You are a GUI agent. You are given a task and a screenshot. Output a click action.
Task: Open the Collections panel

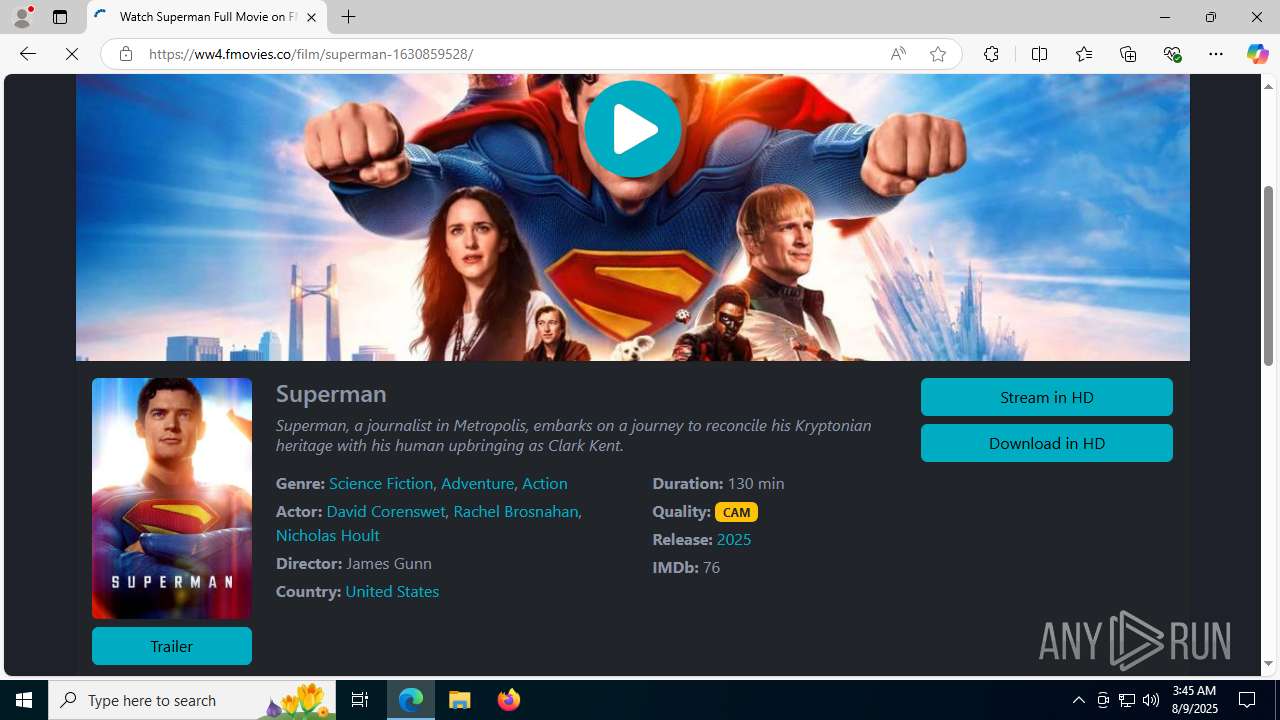point(1128,54)
